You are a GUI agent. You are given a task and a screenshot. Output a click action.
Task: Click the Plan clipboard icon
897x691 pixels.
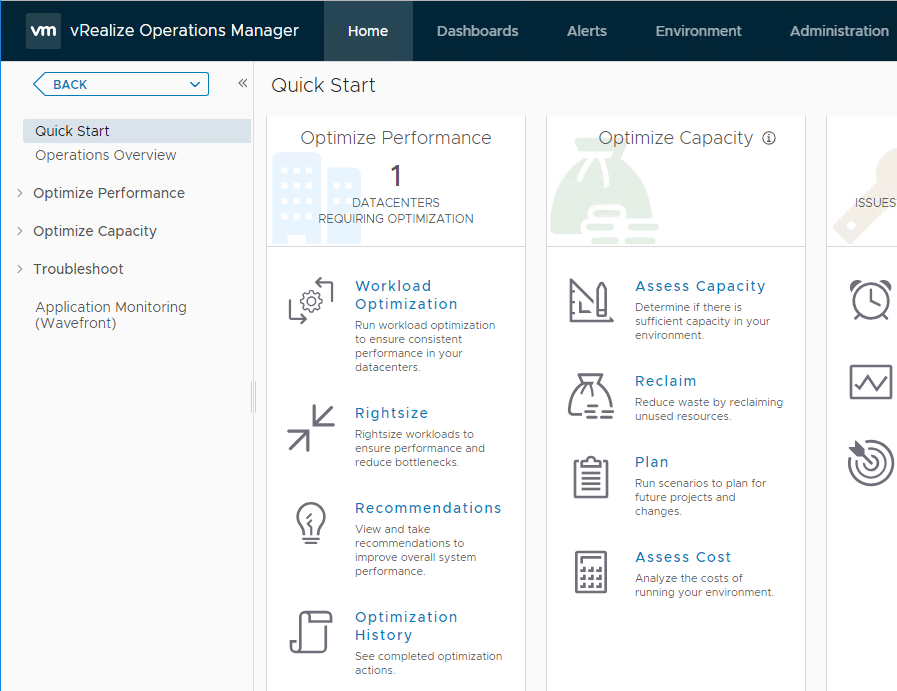coord(590,477)
